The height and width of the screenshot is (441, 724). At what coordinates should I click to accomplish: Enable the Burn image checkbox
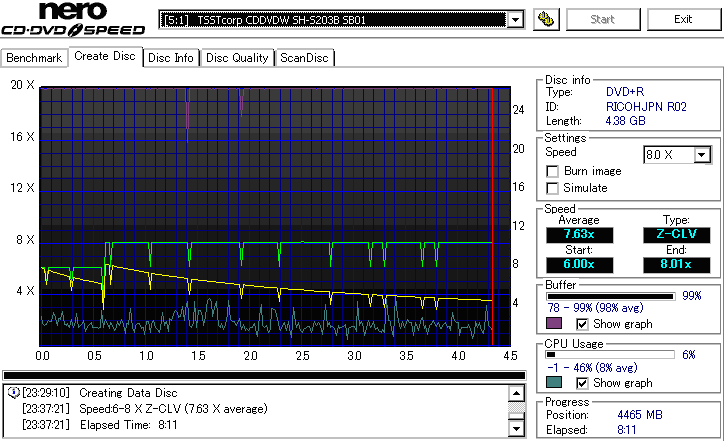[x=552, y=171]
